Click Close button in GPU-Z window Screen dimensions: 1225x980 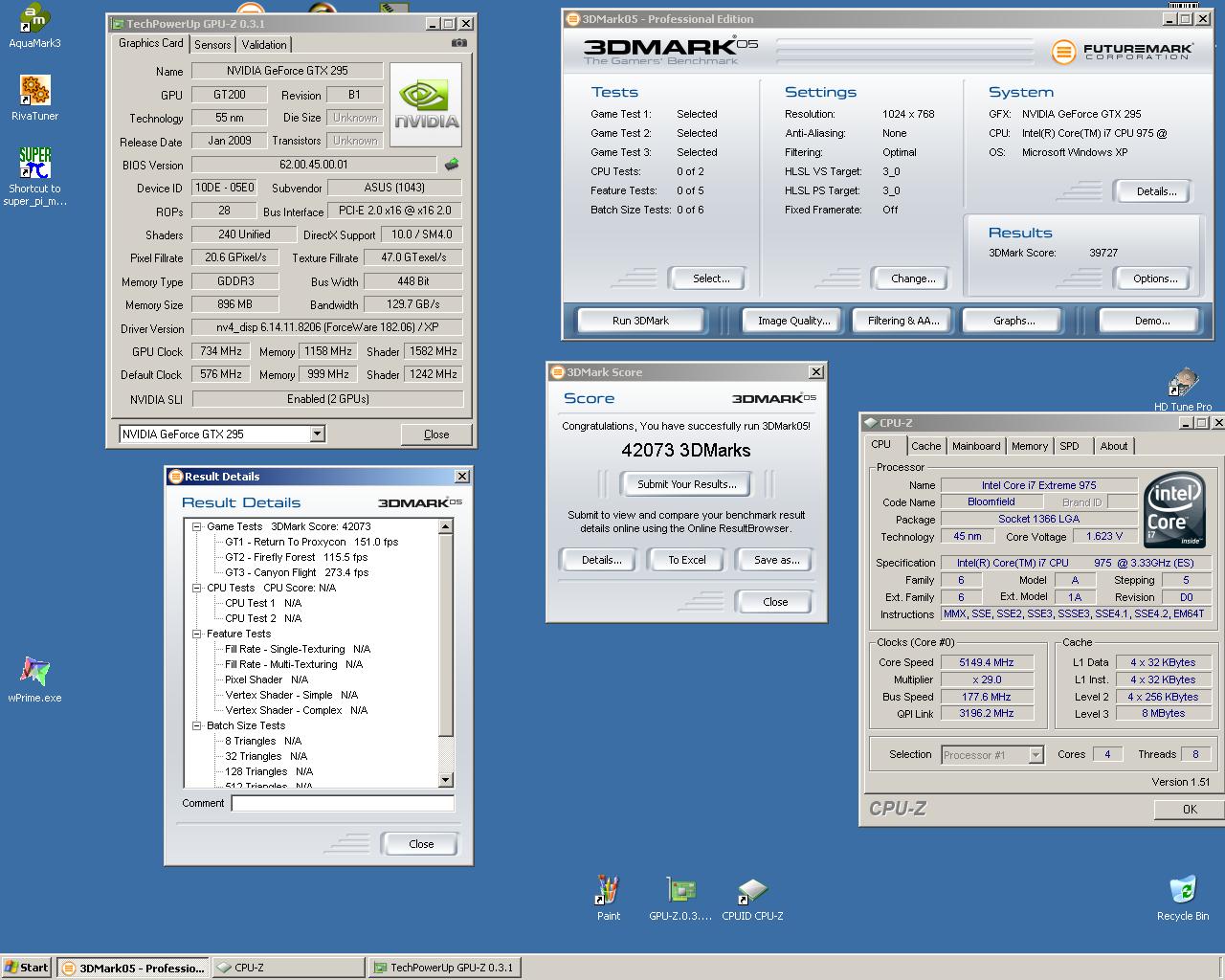point(436,434)
